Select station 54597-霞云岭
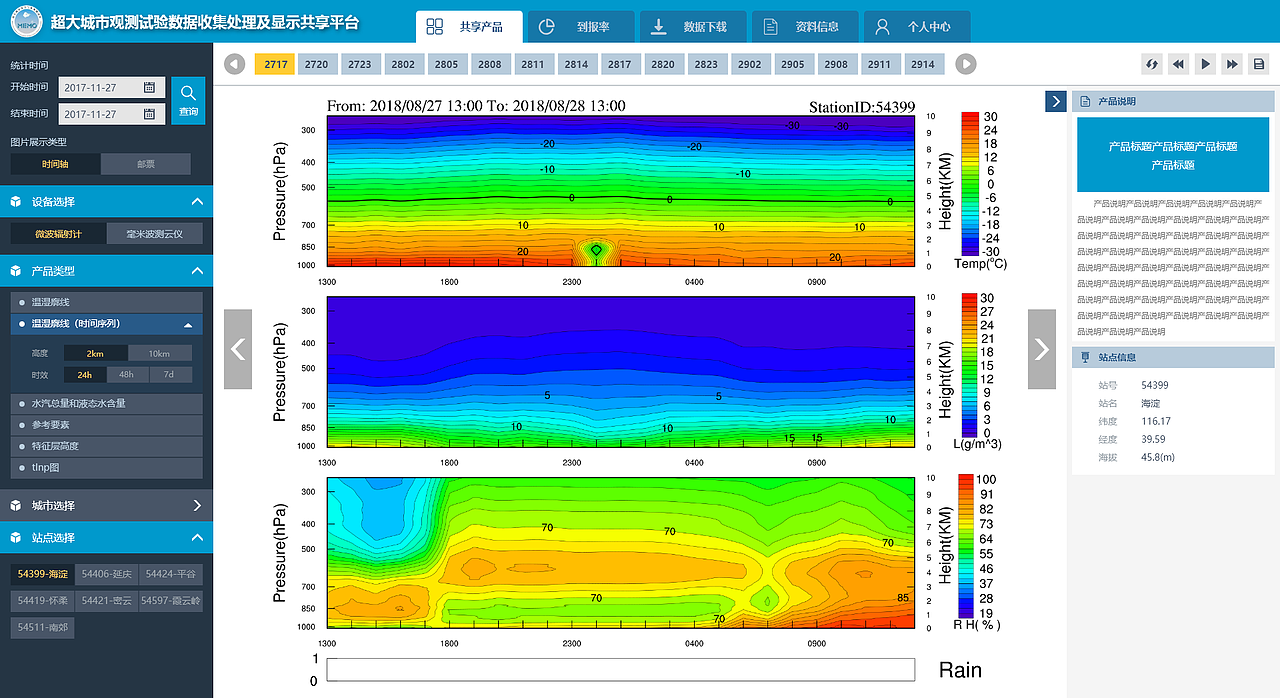 [171, 601]
